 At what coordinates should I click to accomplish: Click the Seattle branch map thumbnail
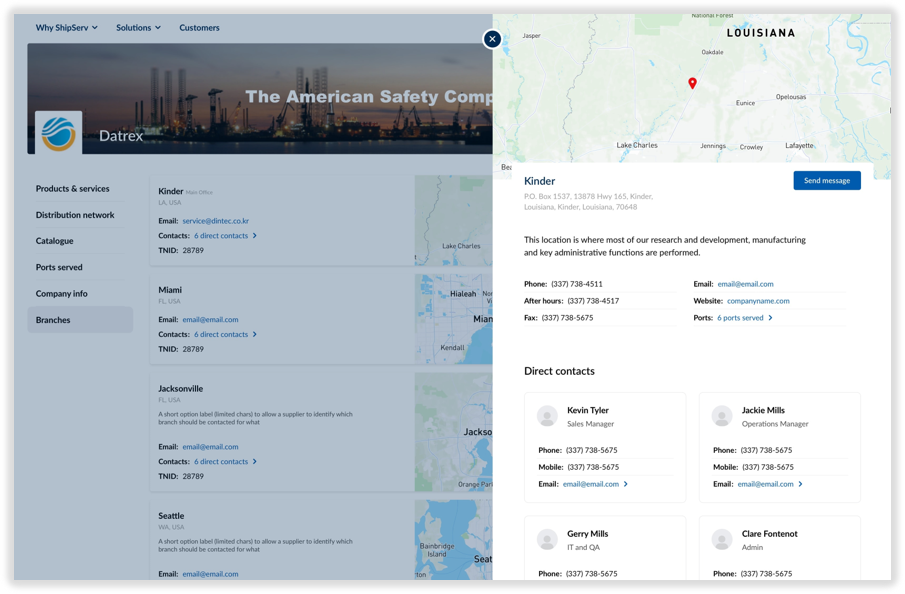pyautogui.click(x=454, y=540)
